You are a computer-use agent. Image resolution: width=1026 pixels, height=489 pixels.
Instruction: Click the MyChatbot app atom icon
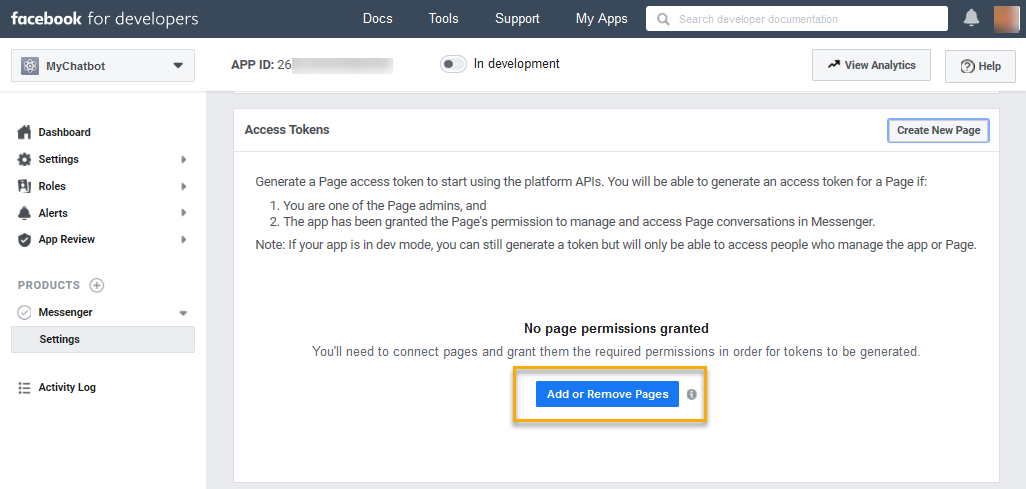click(x=30, y=66)
